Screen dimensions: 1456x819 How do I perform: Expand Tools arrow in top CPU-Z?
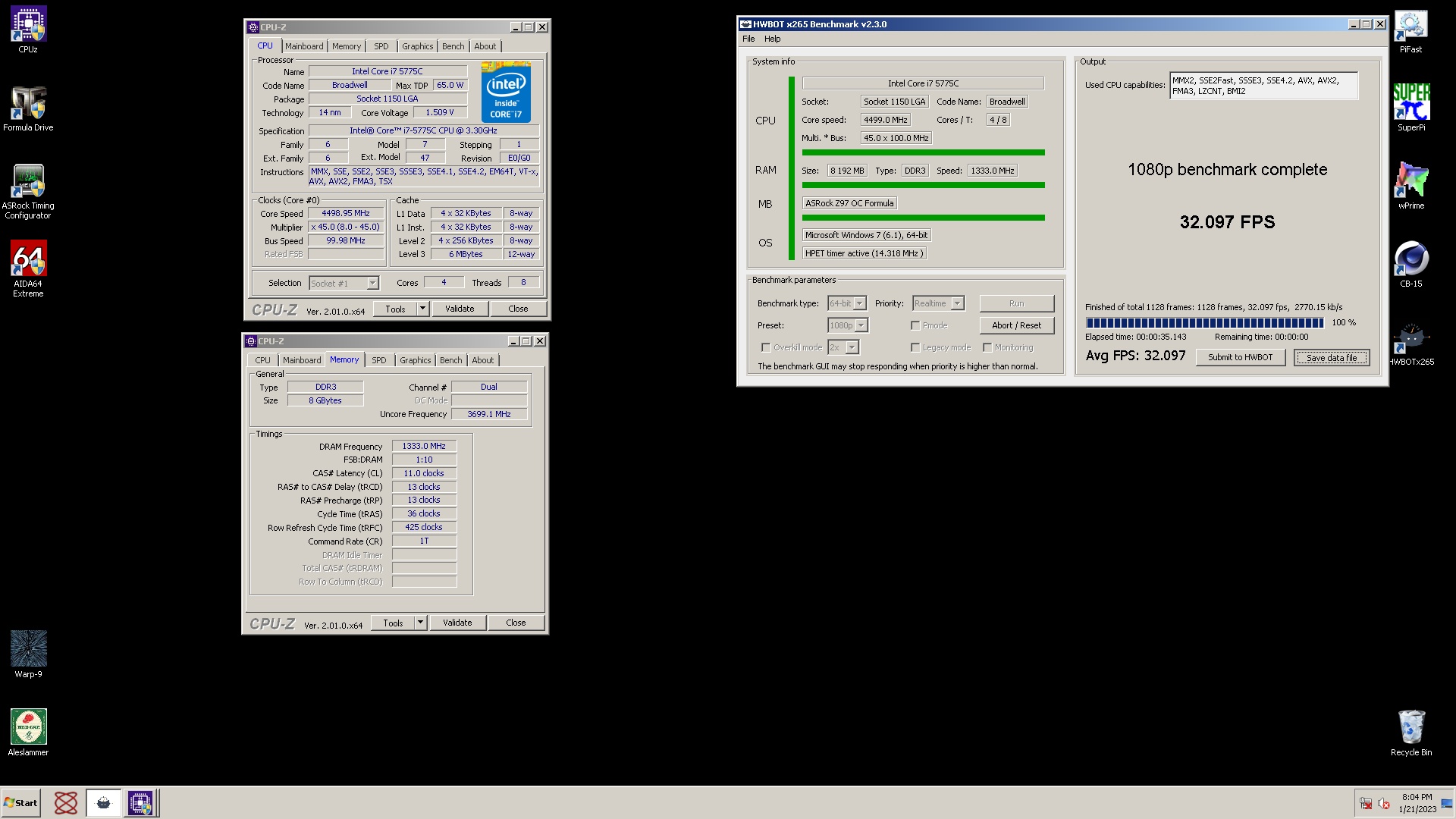(423, 309)
